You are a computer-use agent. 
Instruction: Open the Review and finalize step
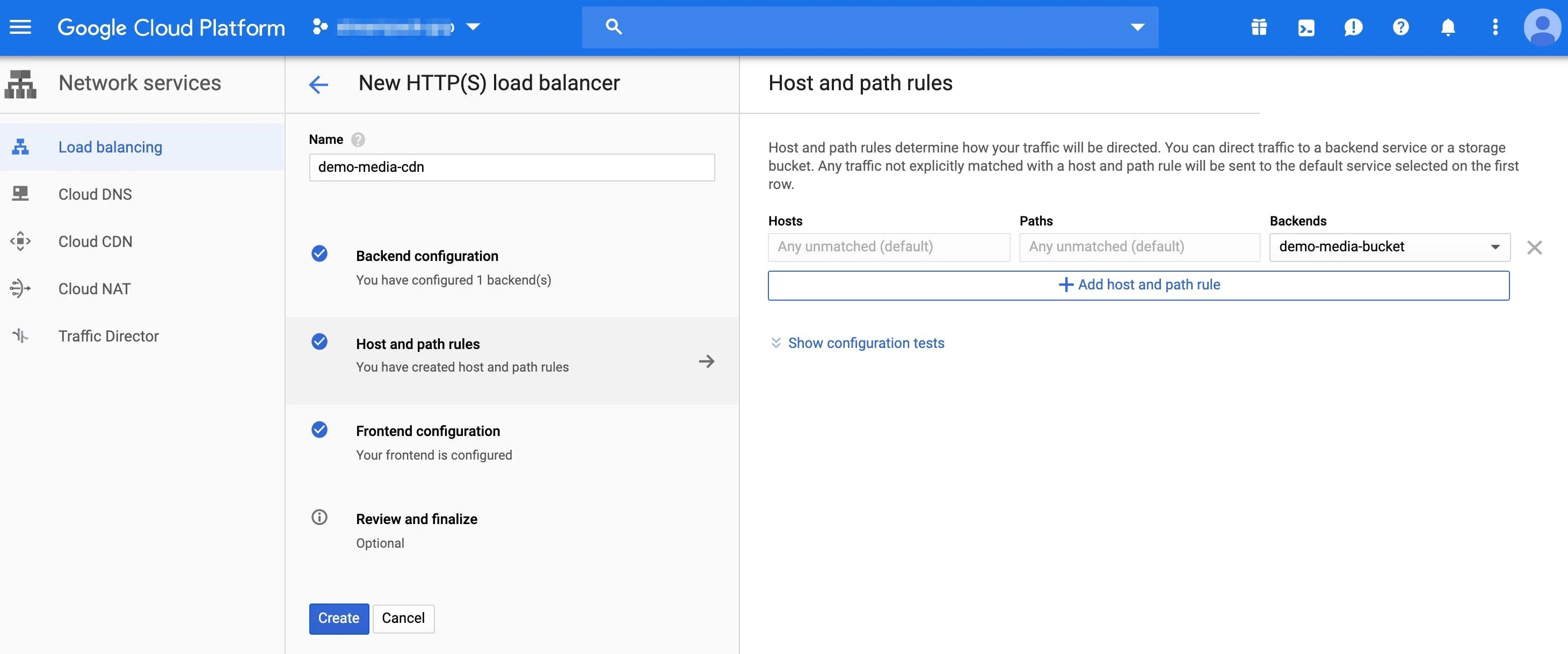(512, 531)
